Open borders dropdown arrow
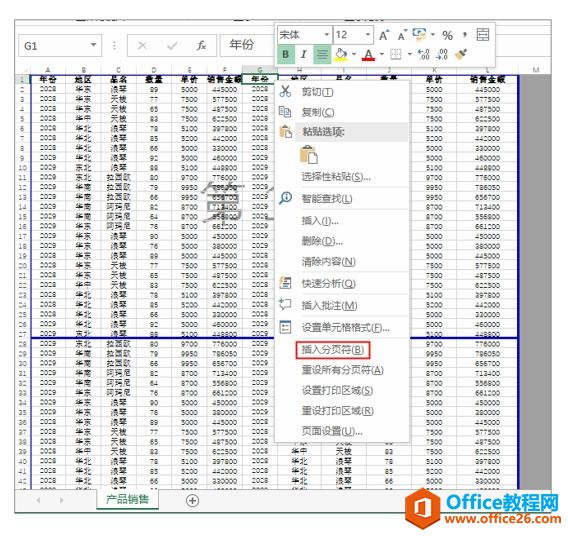The height and width of the screenshot is (536, 568). click(x=410, y=54)
